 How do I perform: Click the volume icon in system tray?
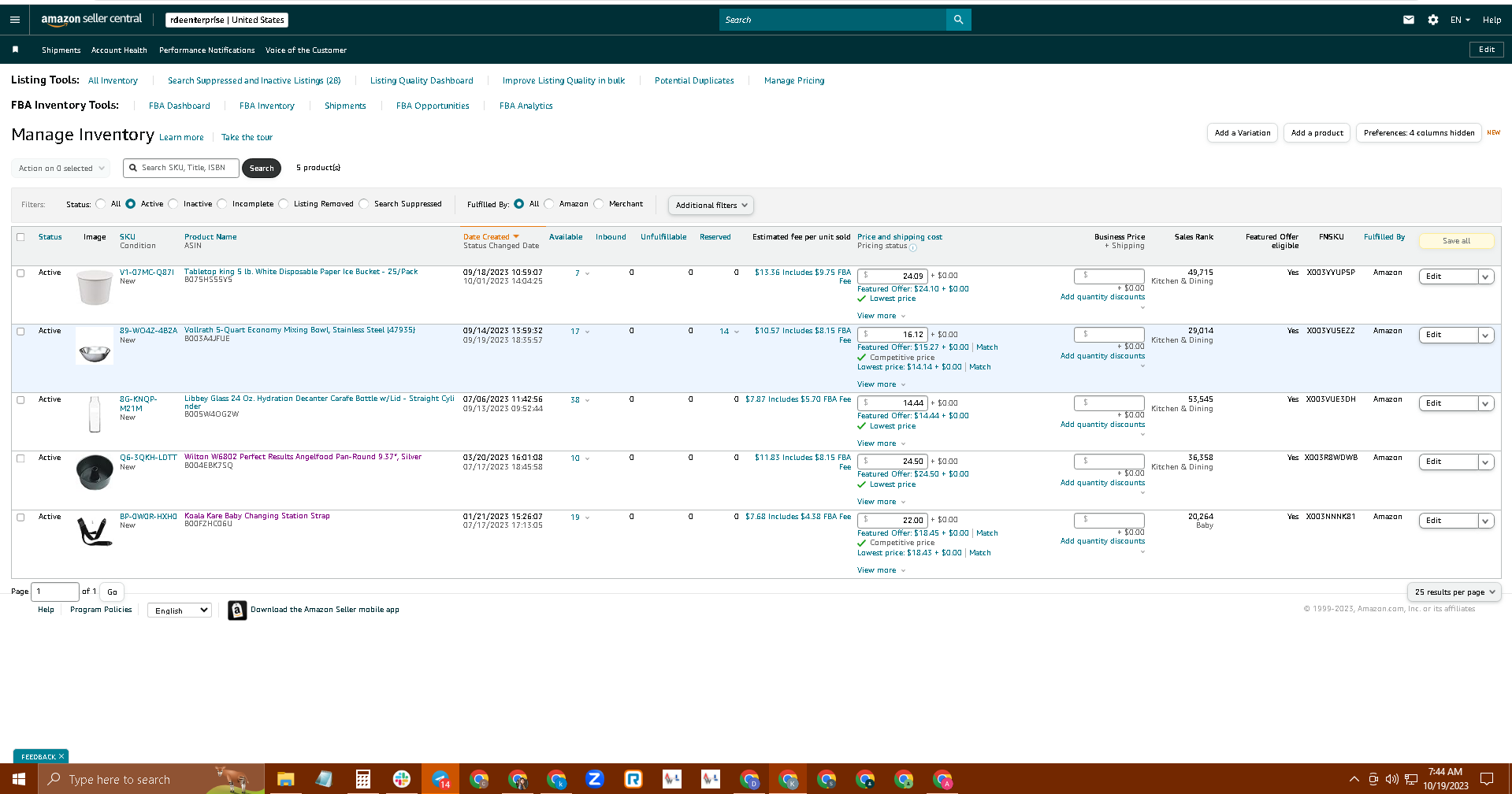[1391, 779]
